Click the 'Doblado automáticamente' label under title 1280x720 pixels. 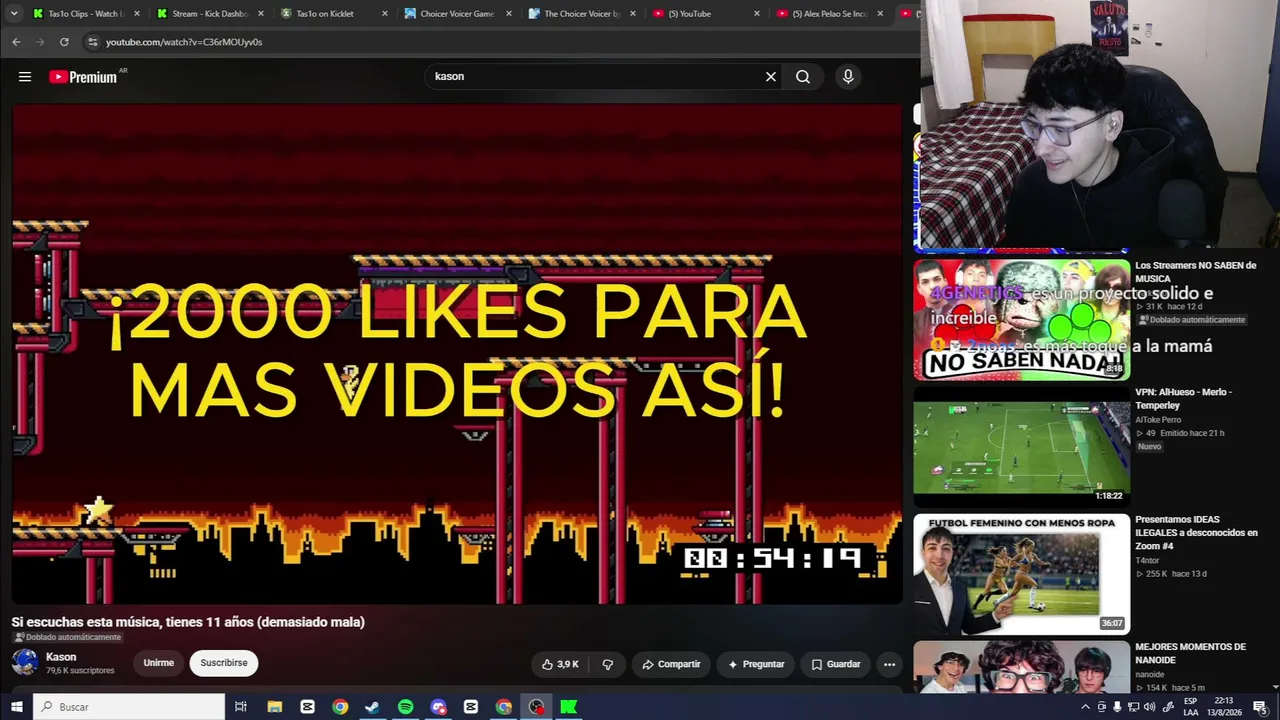click(x=67, y=637)
